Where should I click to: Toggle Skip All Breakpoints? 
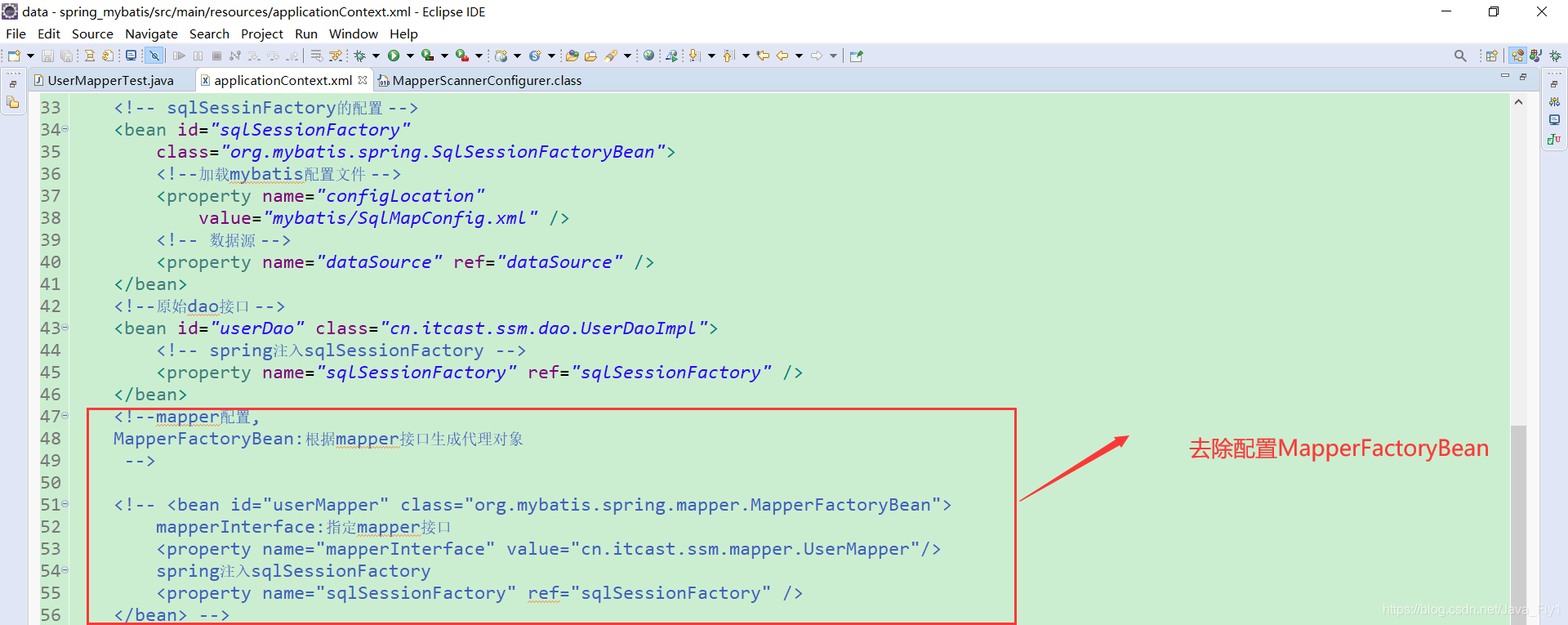click(154, 56)
